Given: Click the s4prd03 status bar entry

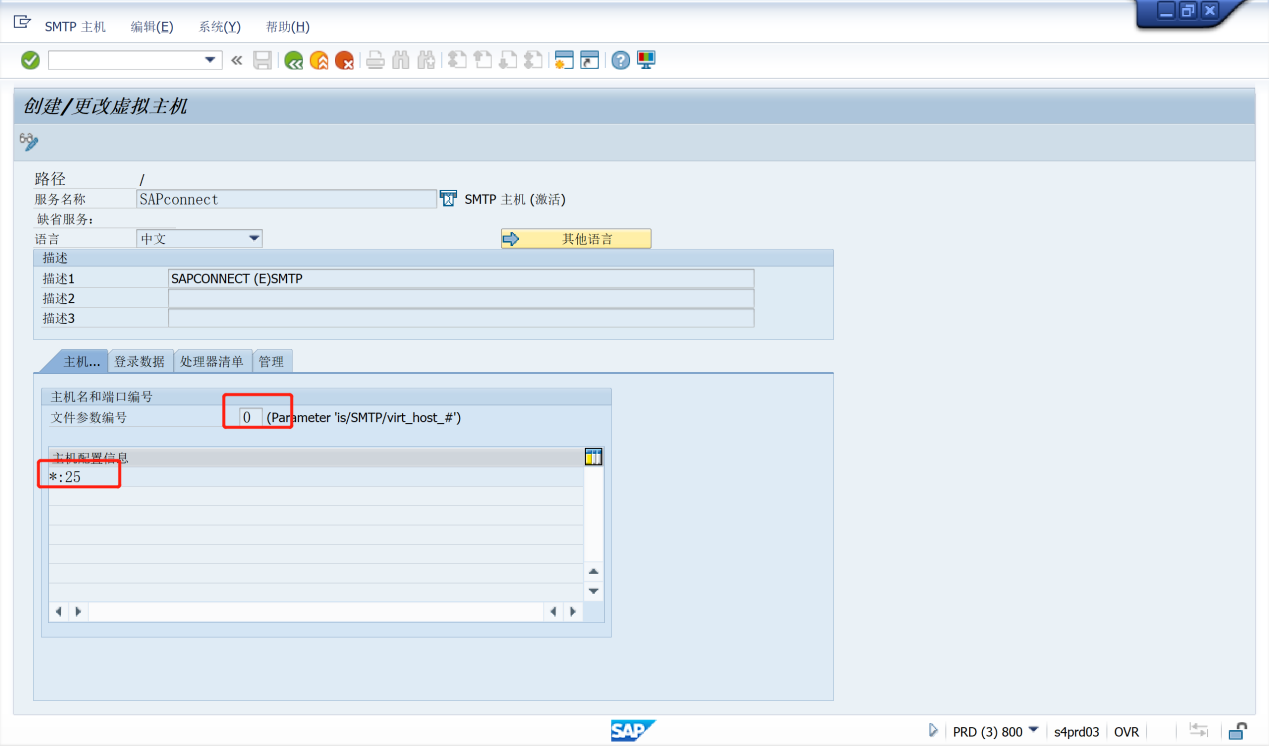Looking at the screenshot, I should tap(1077, 731).
